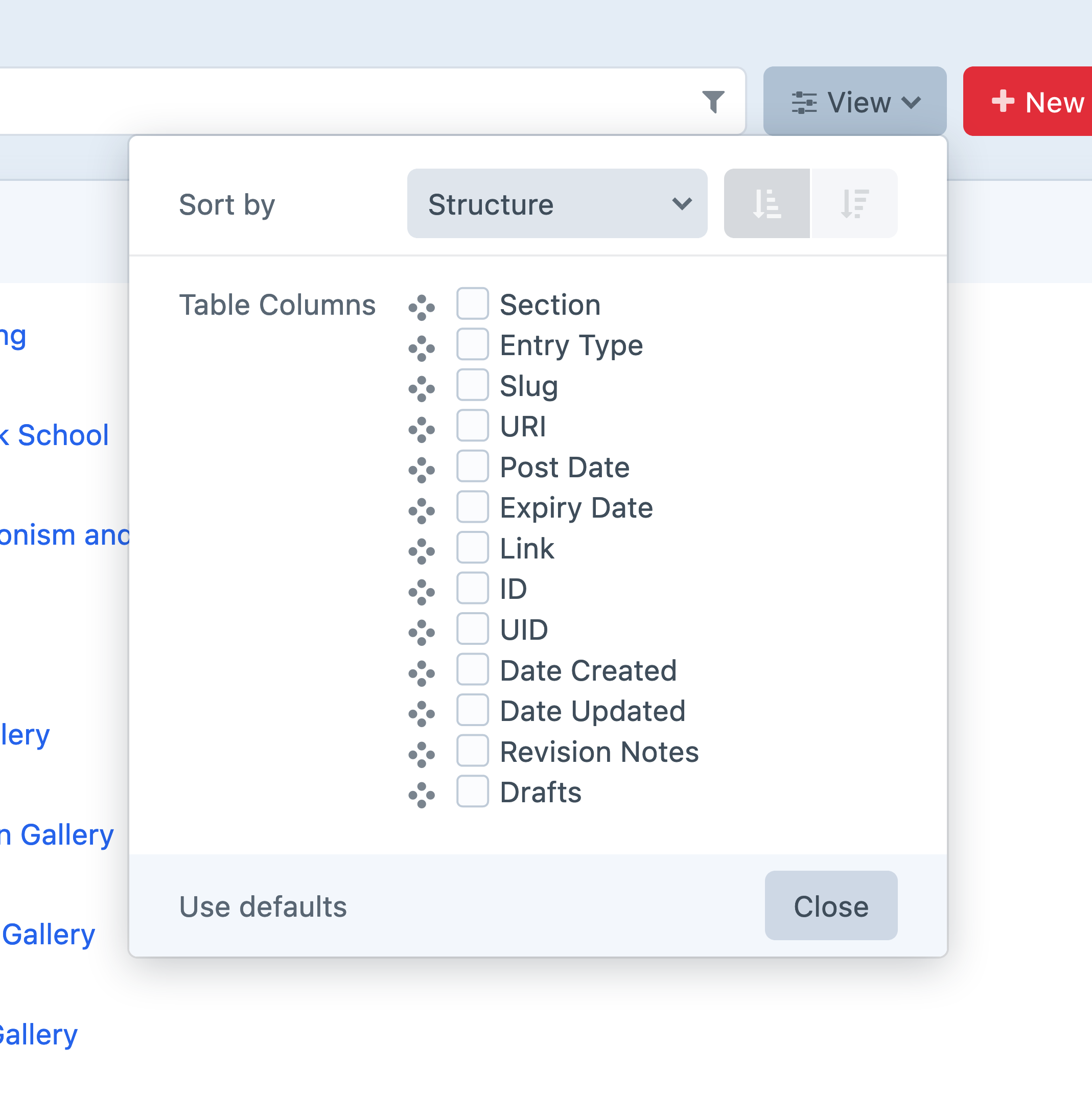Close the view options panel

point(830,906)
